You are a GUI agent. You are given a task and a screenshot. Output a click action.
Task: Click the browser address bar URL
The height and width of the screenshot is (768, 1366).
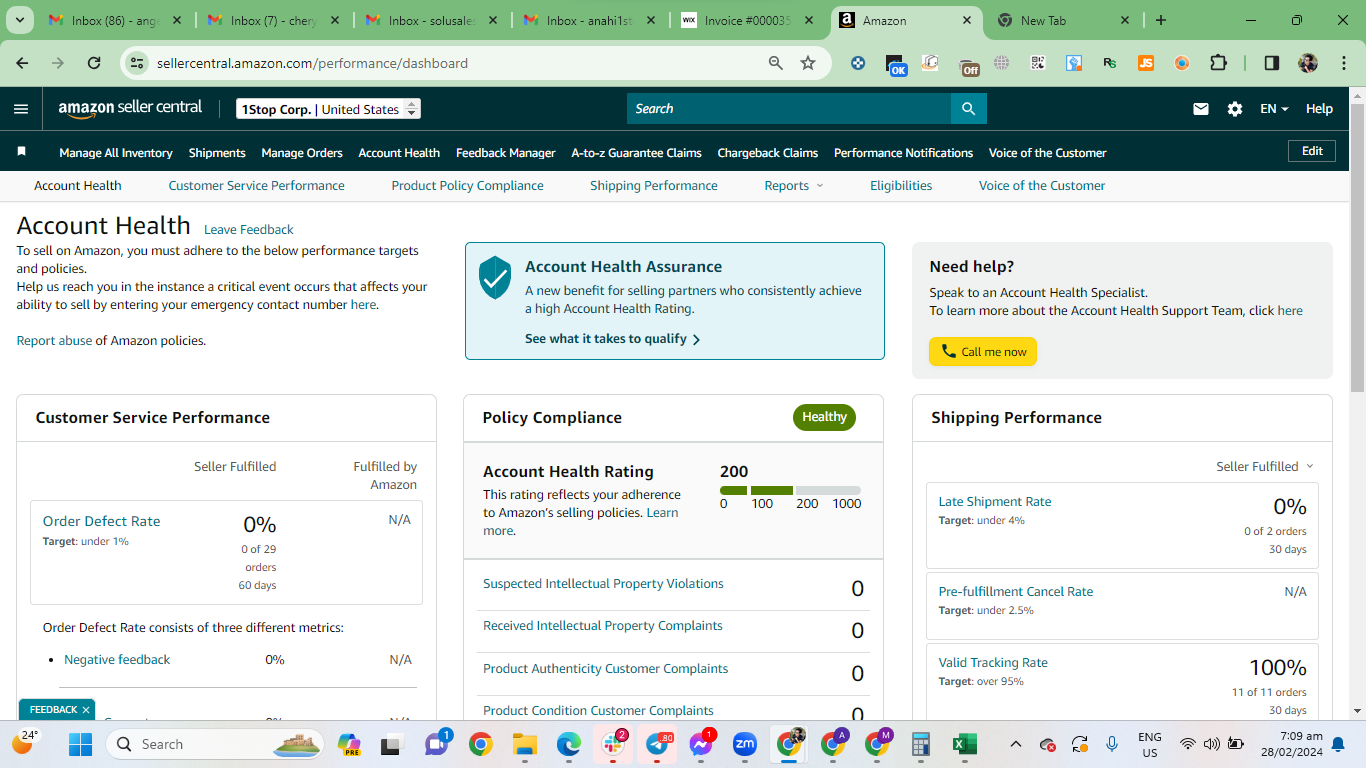point(312,63)
